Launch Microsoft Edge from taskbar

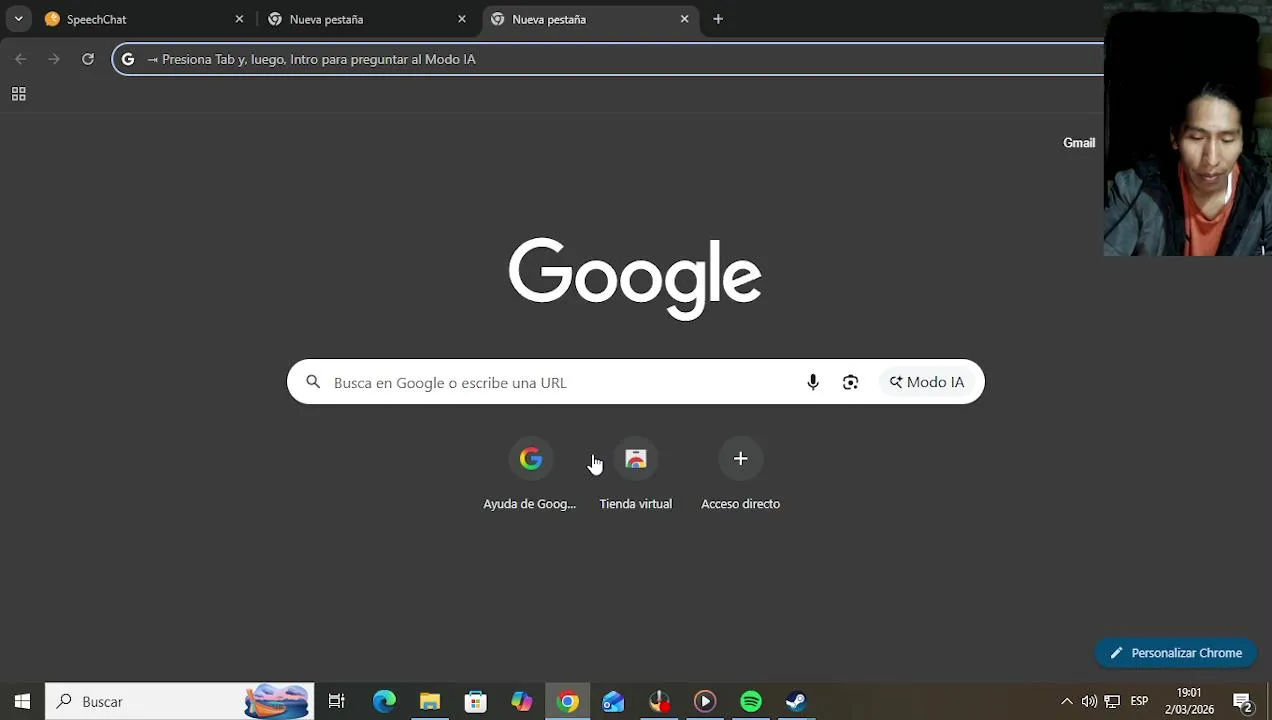point(384,702)
